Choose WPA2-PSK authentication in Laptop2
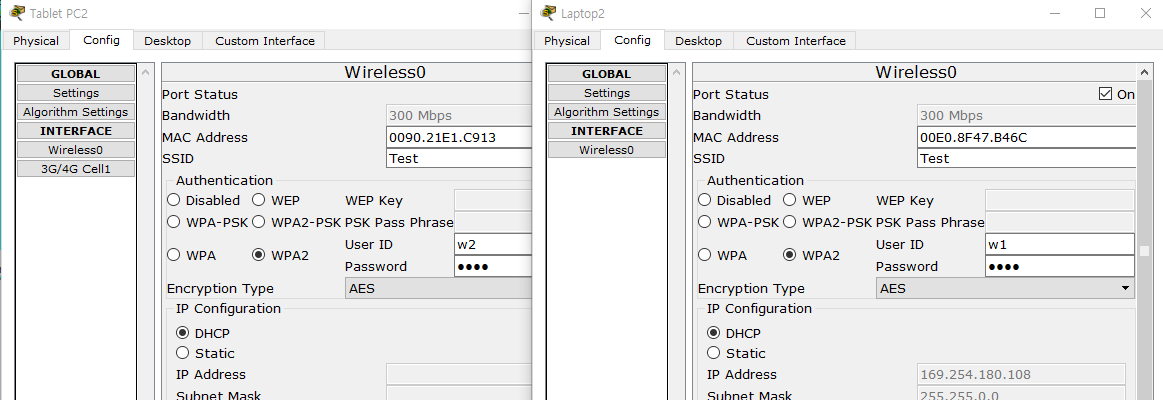 [x=790, y=222]
